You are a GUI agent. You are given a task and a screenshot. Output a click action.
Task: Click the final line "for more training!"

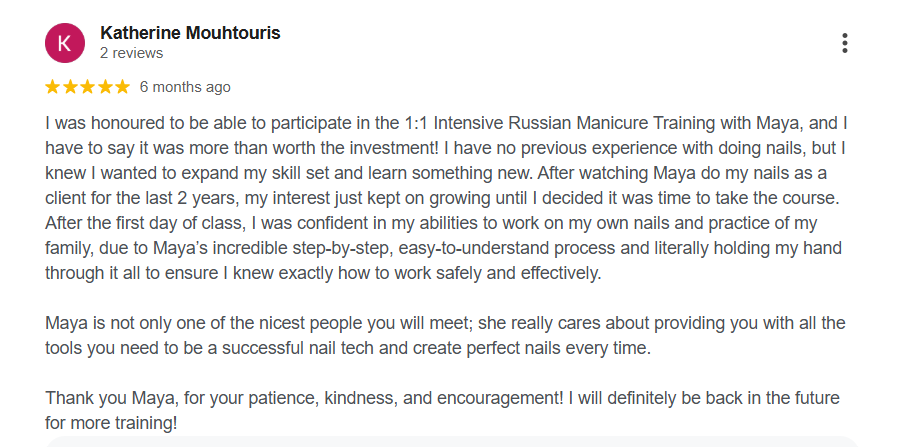pos(111,424)
